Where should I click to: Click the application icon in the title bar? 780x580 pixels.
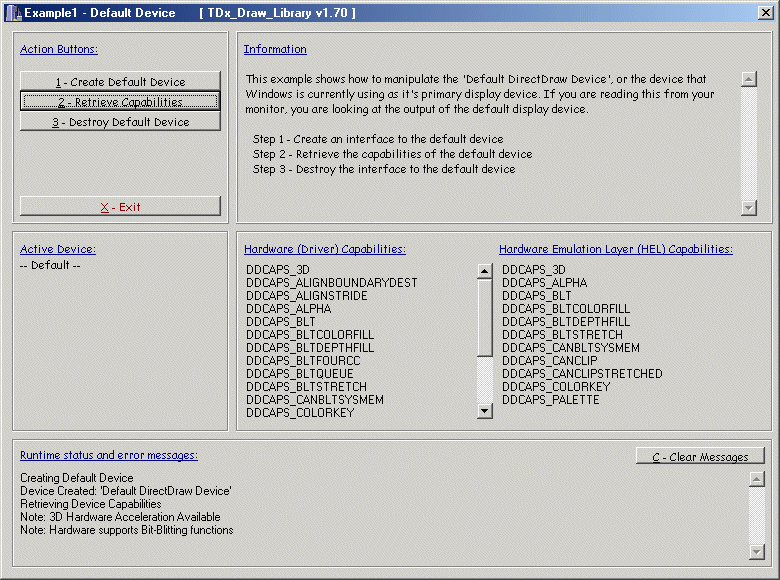tap(13, 13)
